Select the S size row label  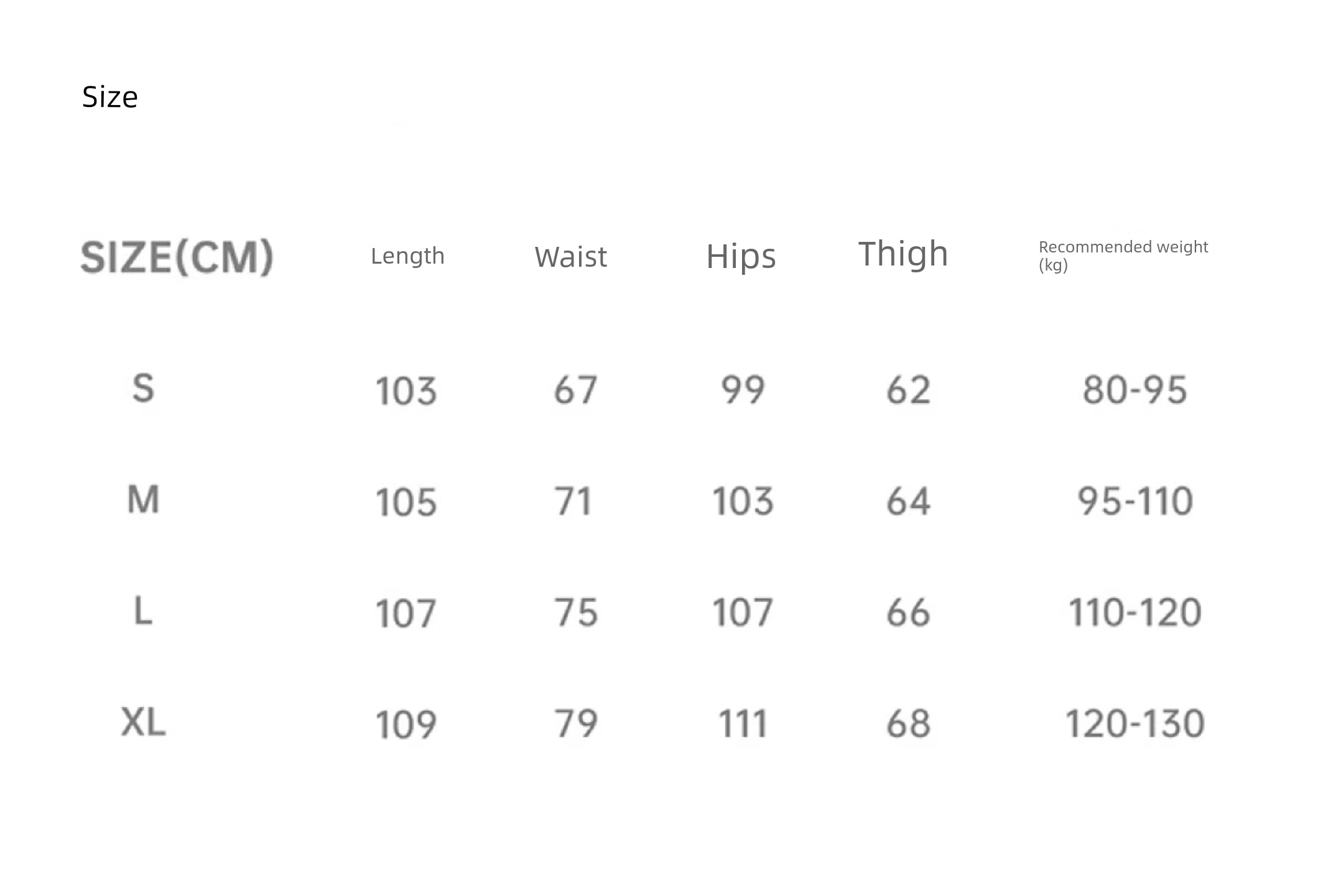coord(144,388)
